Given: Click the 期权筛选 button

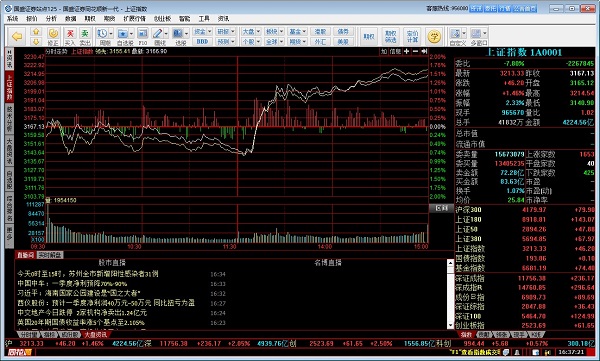Looking at the screenshot, I should pyautogui.click(x=390, y=36).
